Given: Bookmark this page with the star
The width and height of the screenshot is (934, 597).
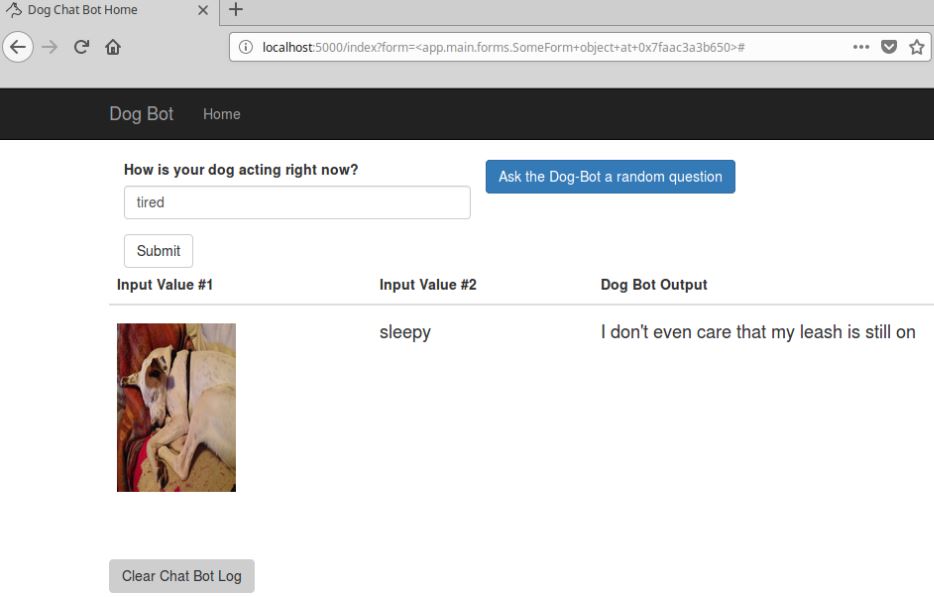Looking at the screenshot, I should [x=916, y=47].
